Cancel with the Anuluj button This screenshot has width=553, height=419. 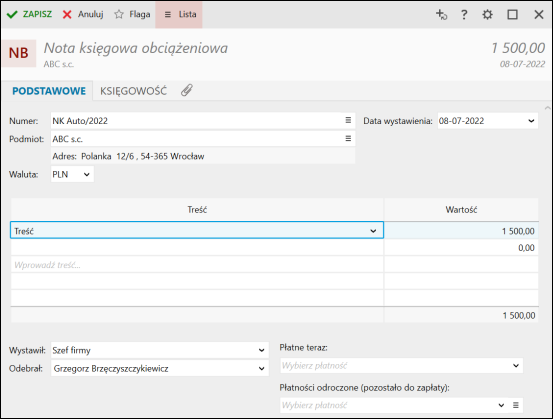click(83, 14)
